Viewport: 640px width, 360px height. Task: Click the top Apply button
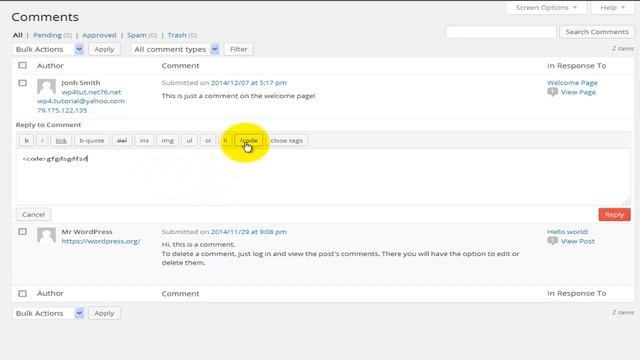click(x=104, y=49)
